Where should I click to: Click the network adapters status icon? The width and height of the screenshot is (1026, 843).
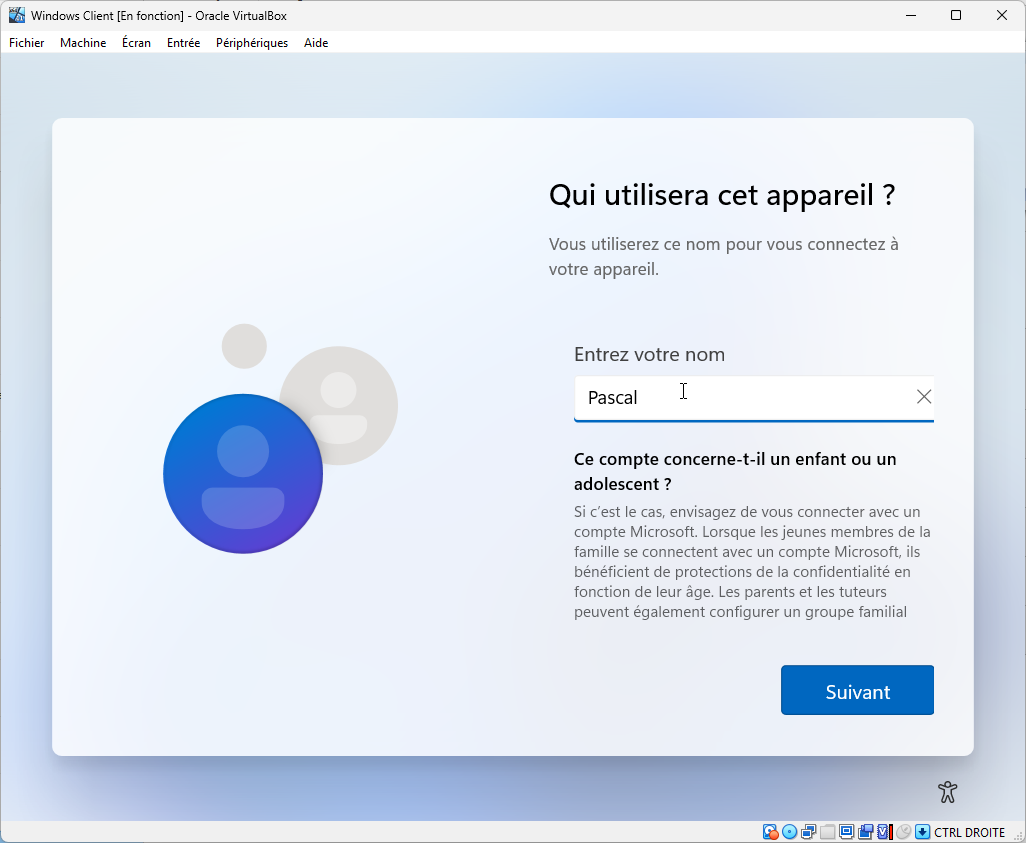809,832
